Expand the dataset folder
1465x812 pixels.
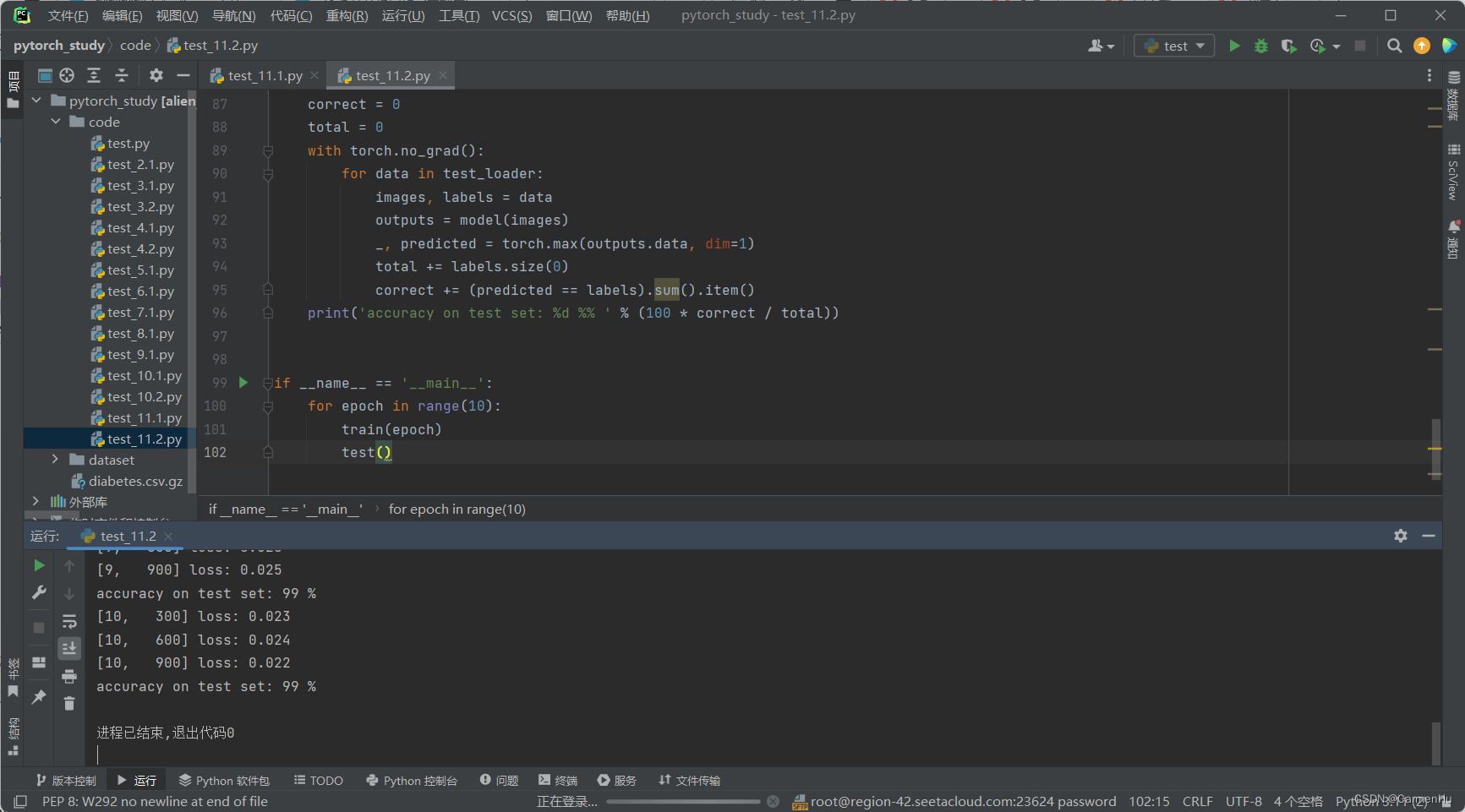[56, 460]
